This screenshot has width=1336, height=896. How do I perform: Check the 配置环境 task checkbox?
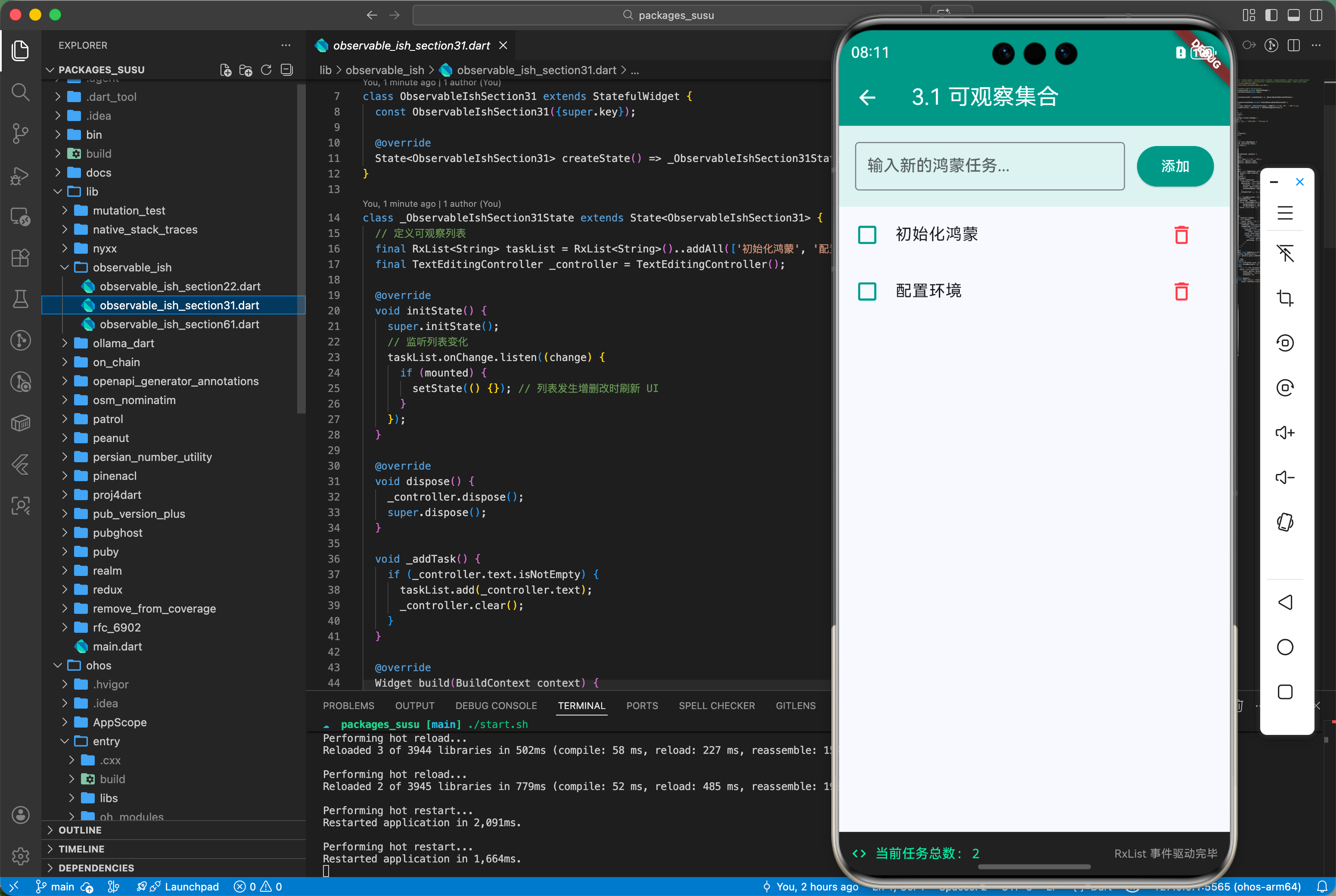(867, 292)
